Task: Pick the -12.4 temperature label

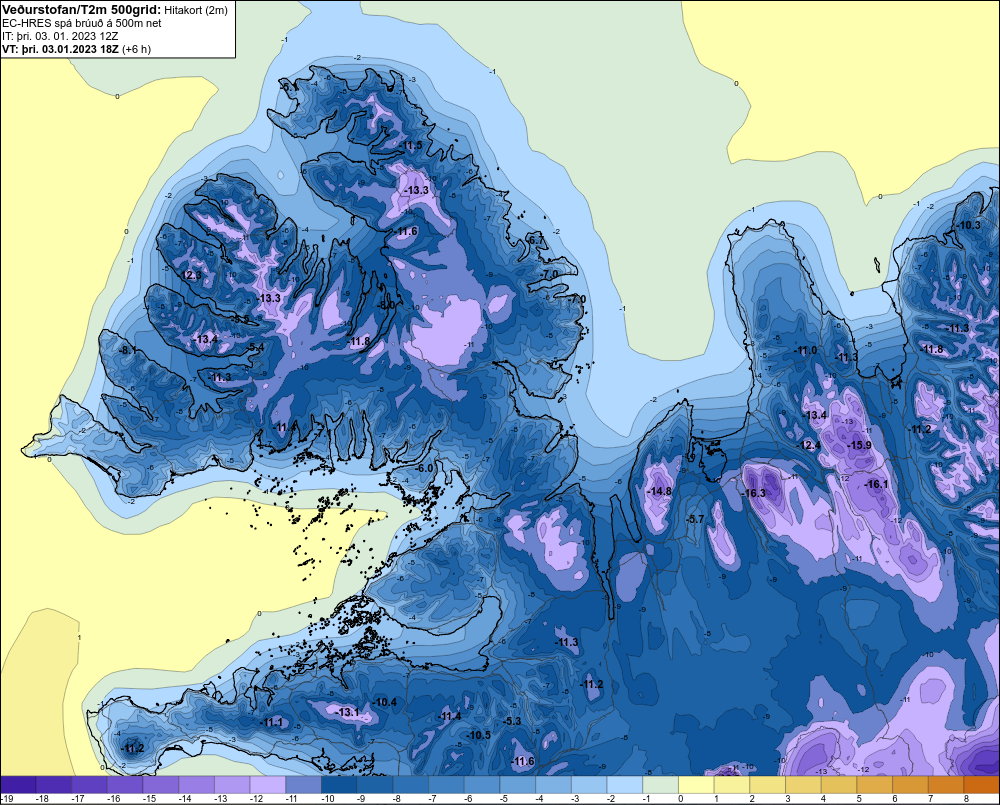Action: (809, 445)
